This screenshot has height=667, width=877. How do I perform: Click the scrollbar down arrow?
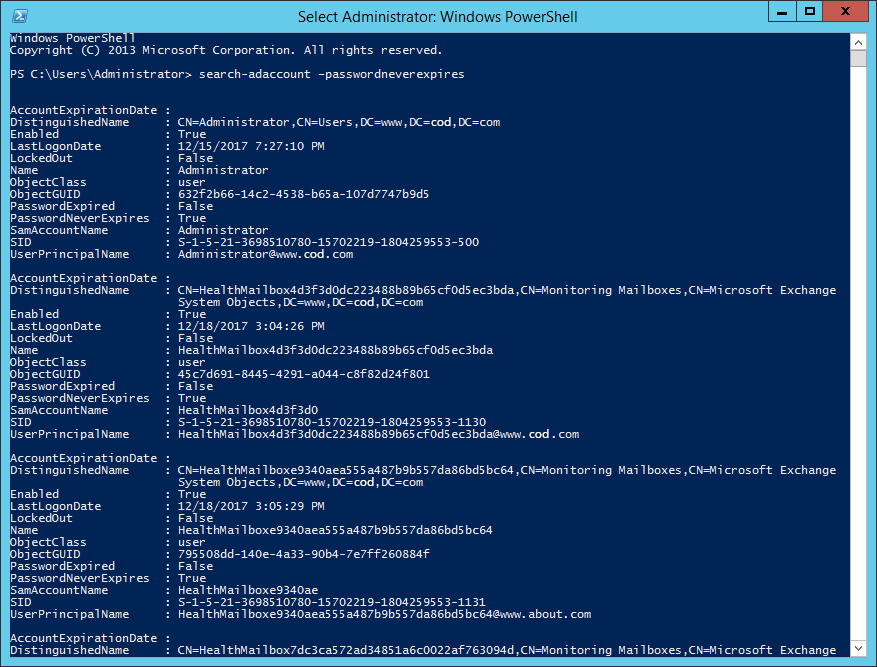click(x=858, y=649)
